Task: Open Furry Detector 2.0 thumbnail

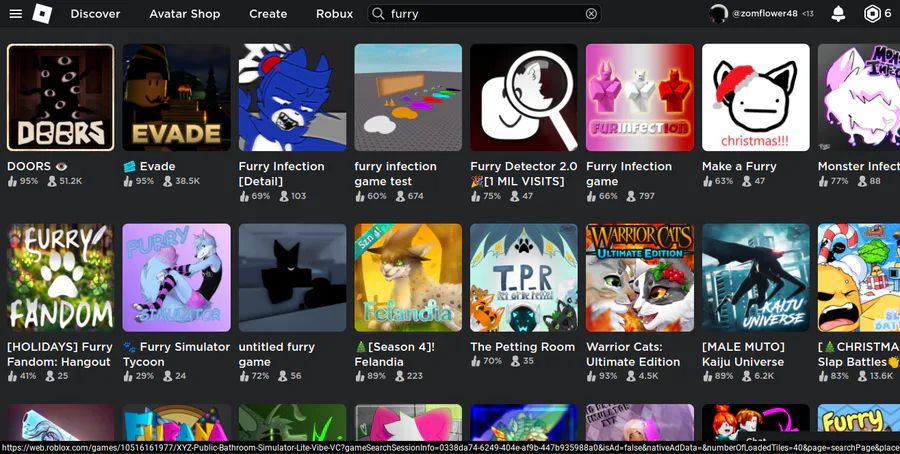Action: coord(524,98)
